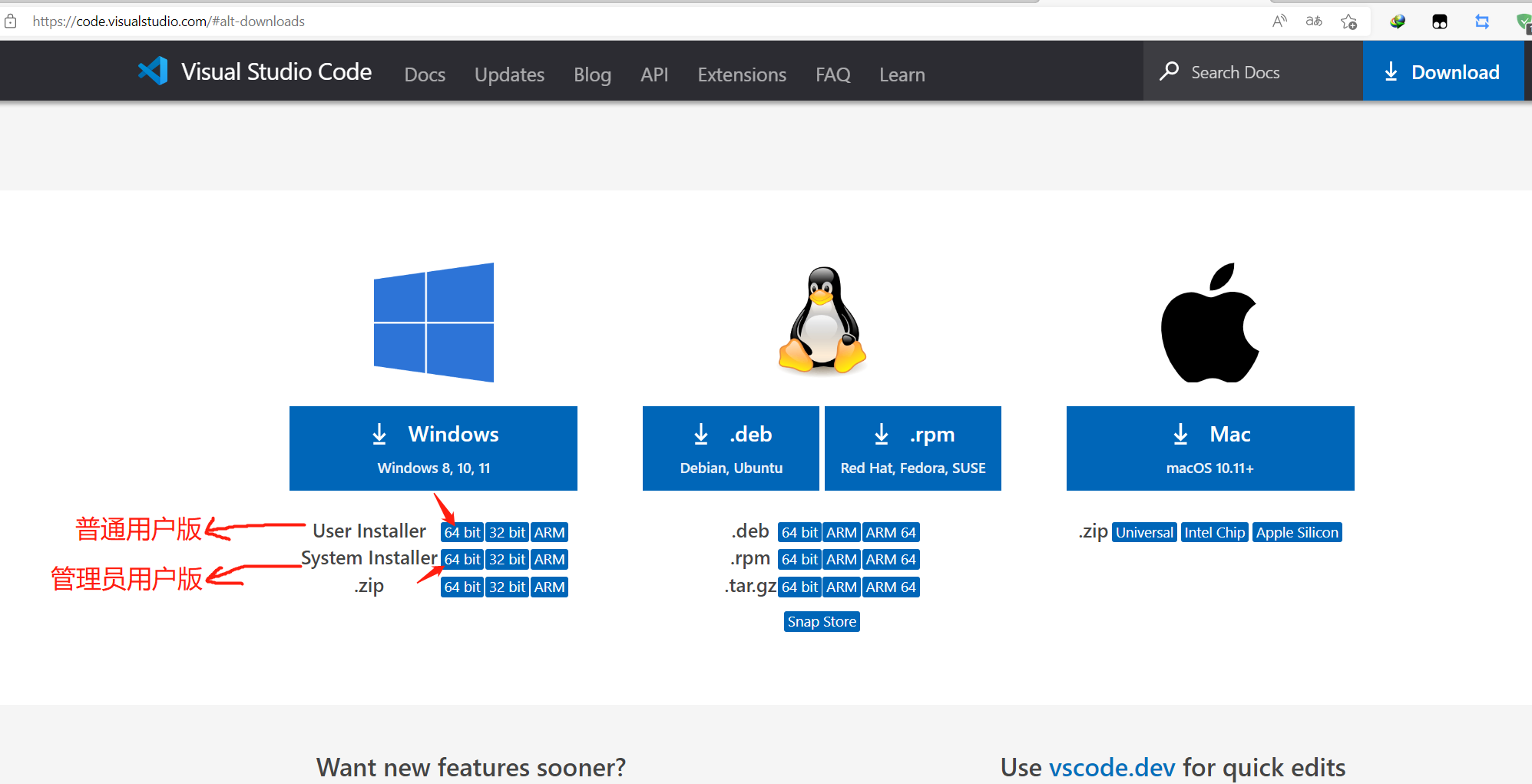Download User Installer ARM
Screen dimensions: 1532x784
pos(549,532)
